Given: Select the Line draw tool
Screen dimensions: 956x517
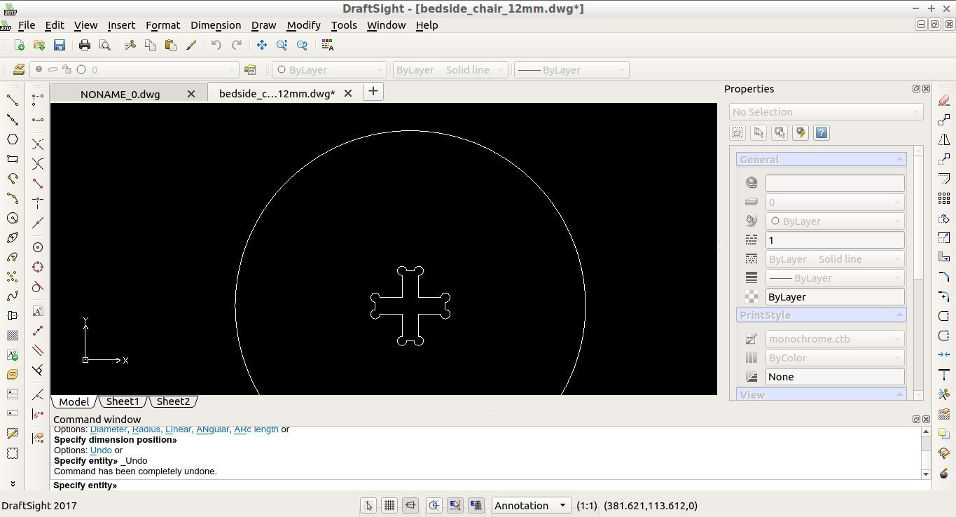Looking at the screenshot, I should [12, 99].
